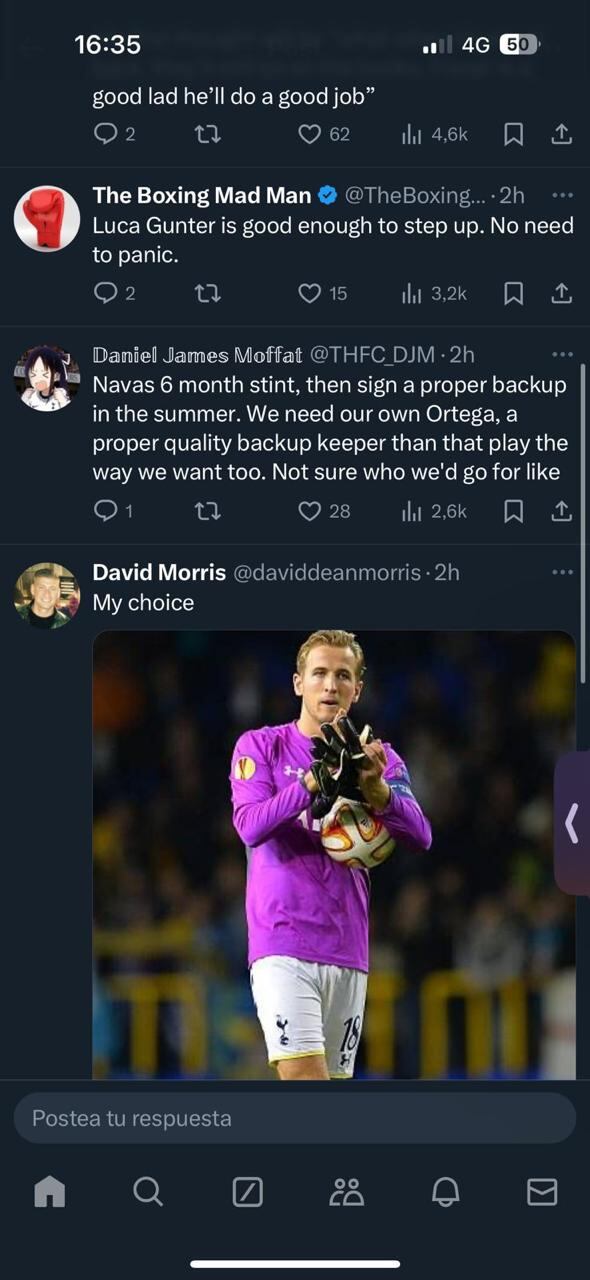
Task: Open the share menu on the Boxing Mad Man tweet
Action: [x=561, y=293]
